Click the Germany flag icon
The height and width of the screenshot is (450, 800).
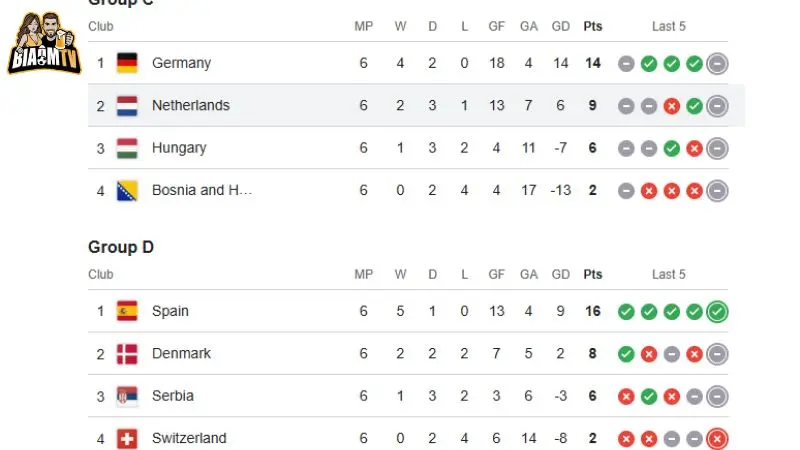tap(127, 63)
